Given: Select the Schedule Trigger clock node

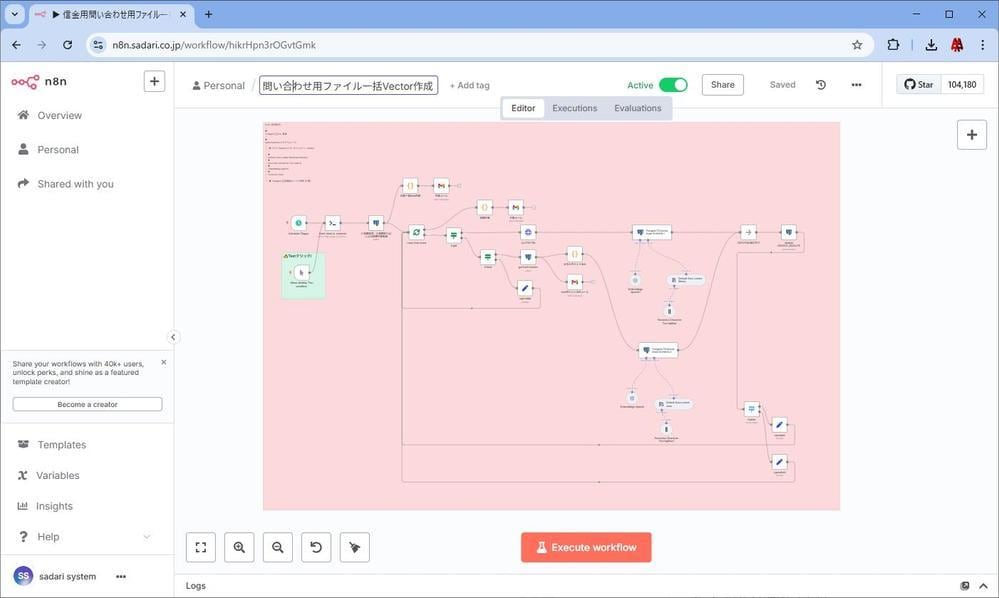Looking at the screenshot, I should click(298, 223).
